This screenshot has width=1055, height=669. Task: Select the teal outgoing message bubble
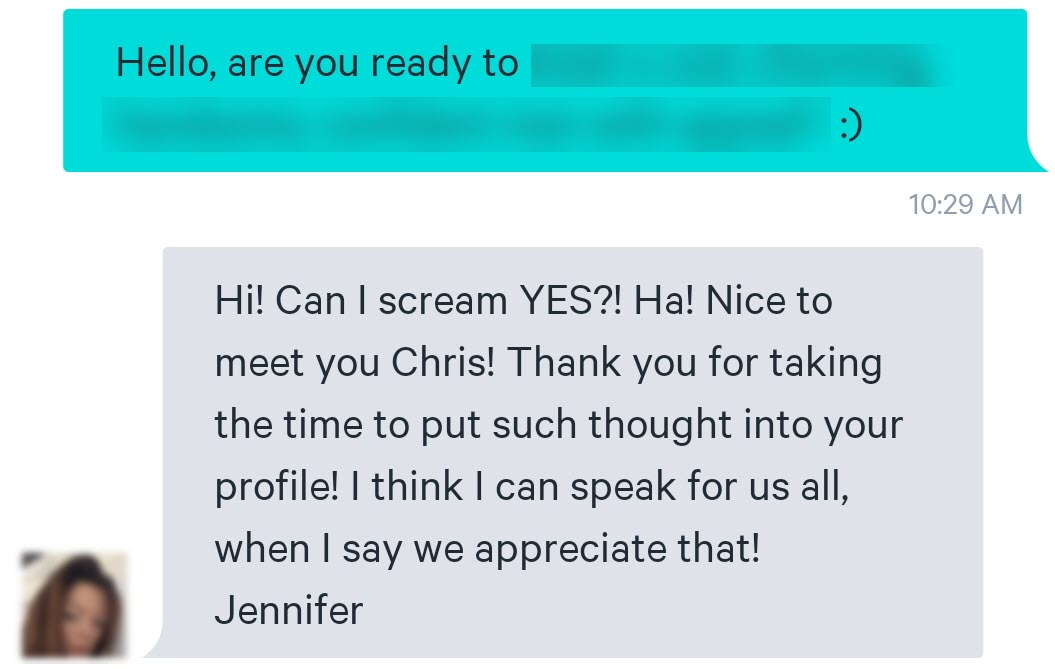coord(545,90)
